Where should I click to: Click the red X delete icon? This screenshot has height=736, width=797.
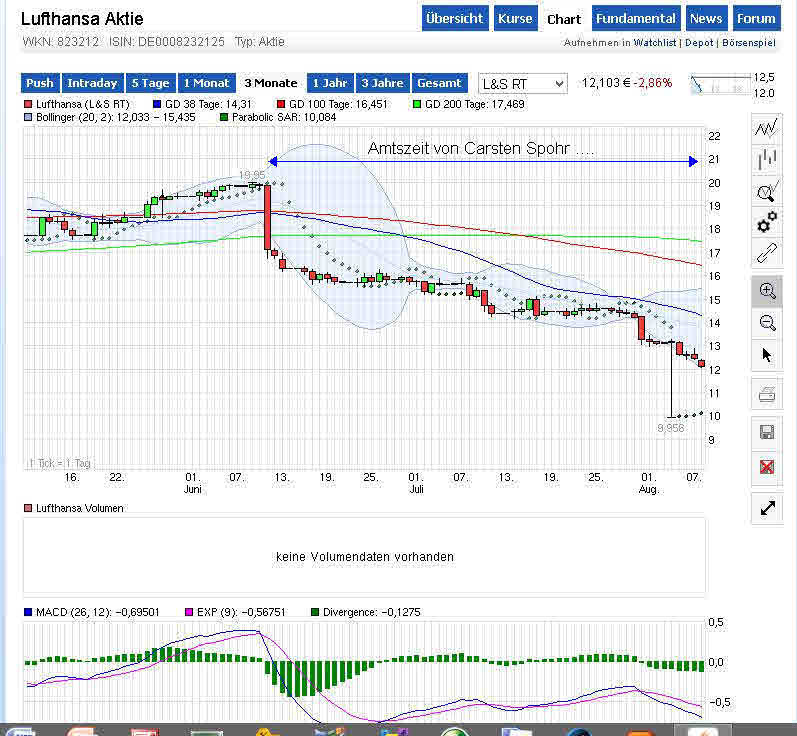pyautogui.click(x=767, y=467)
